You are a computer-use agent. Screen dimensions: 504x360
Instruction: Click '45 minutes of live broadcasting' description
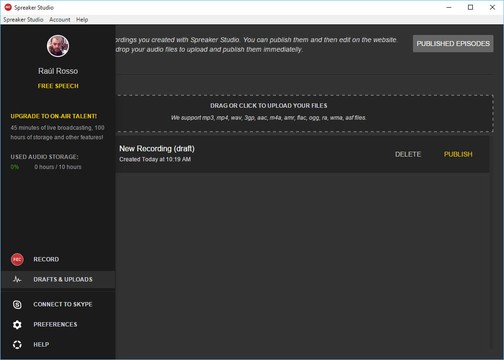57,132
